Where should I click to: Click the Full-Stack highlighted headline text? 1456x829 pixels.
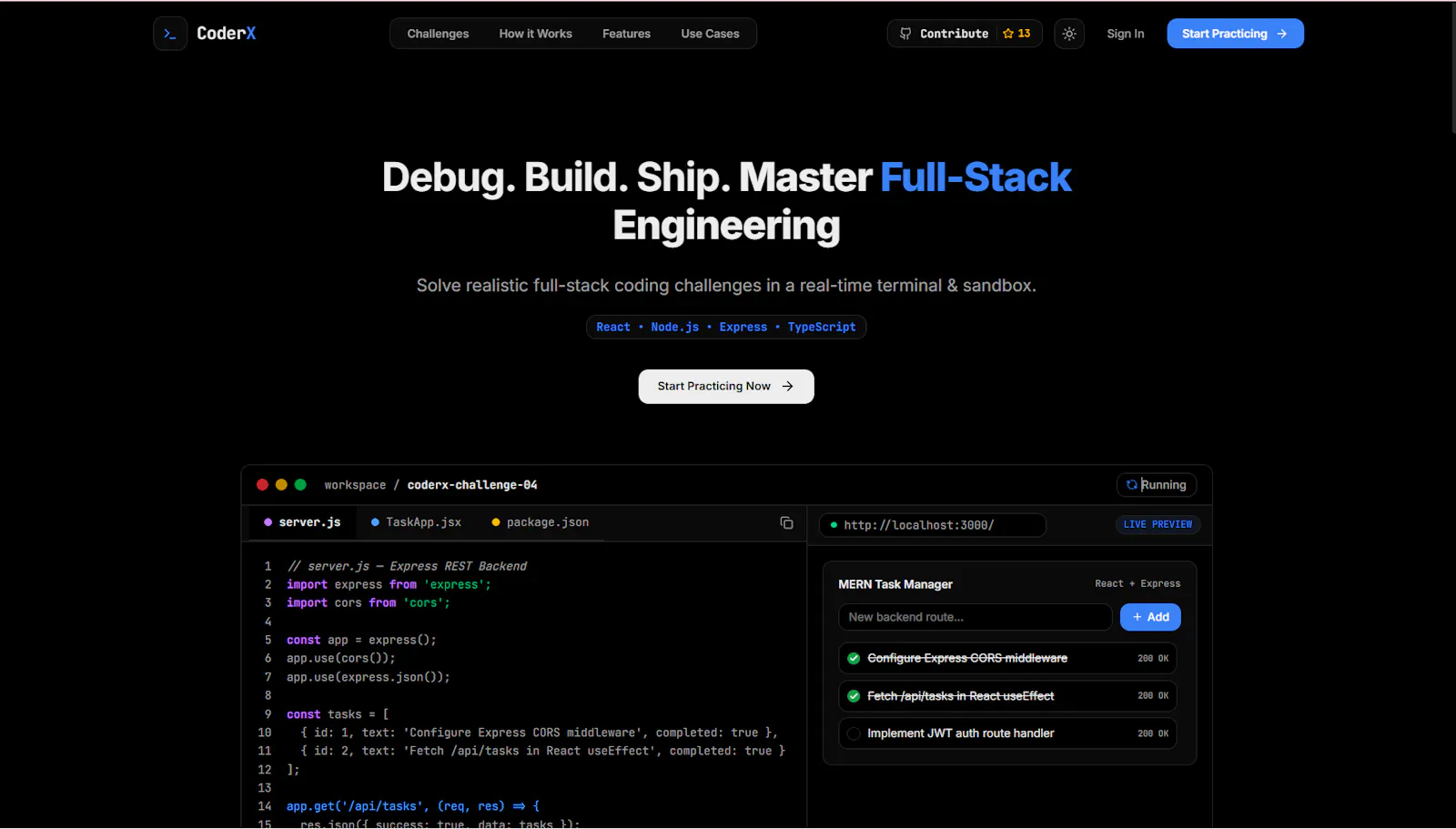pos(976,177)
